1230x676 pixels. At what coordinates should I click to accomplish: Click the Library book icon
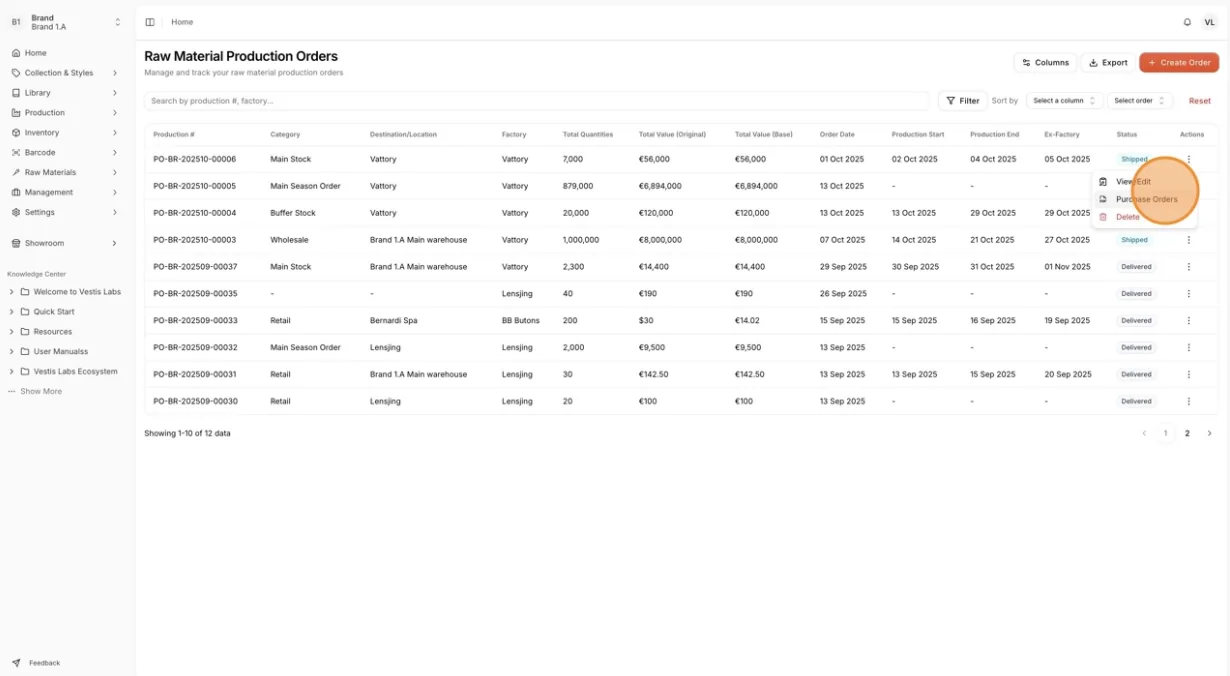click(x=16, y=93)
